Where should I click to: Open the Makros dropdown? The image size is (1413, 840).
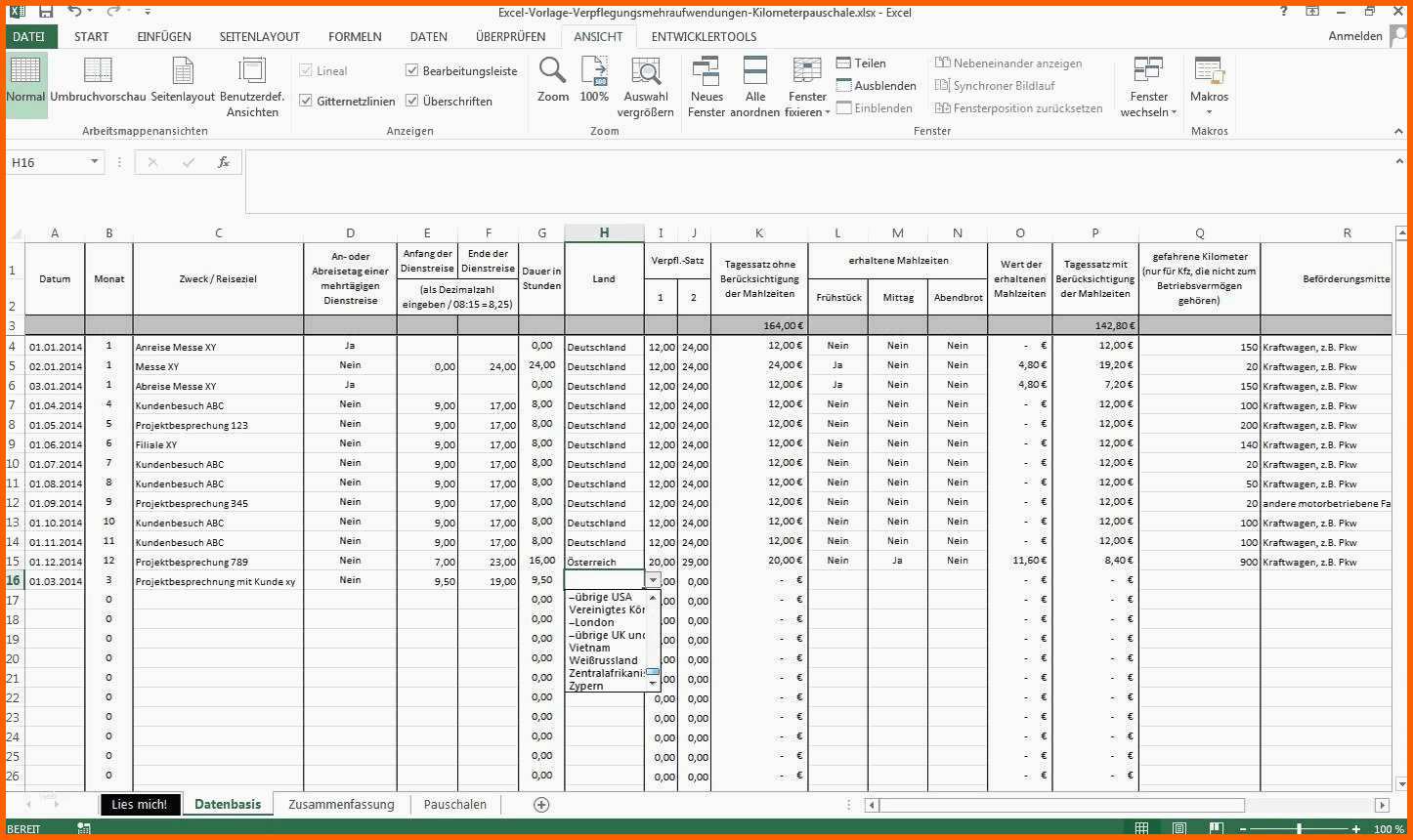pyautogui.click(x=1209, y=104)
